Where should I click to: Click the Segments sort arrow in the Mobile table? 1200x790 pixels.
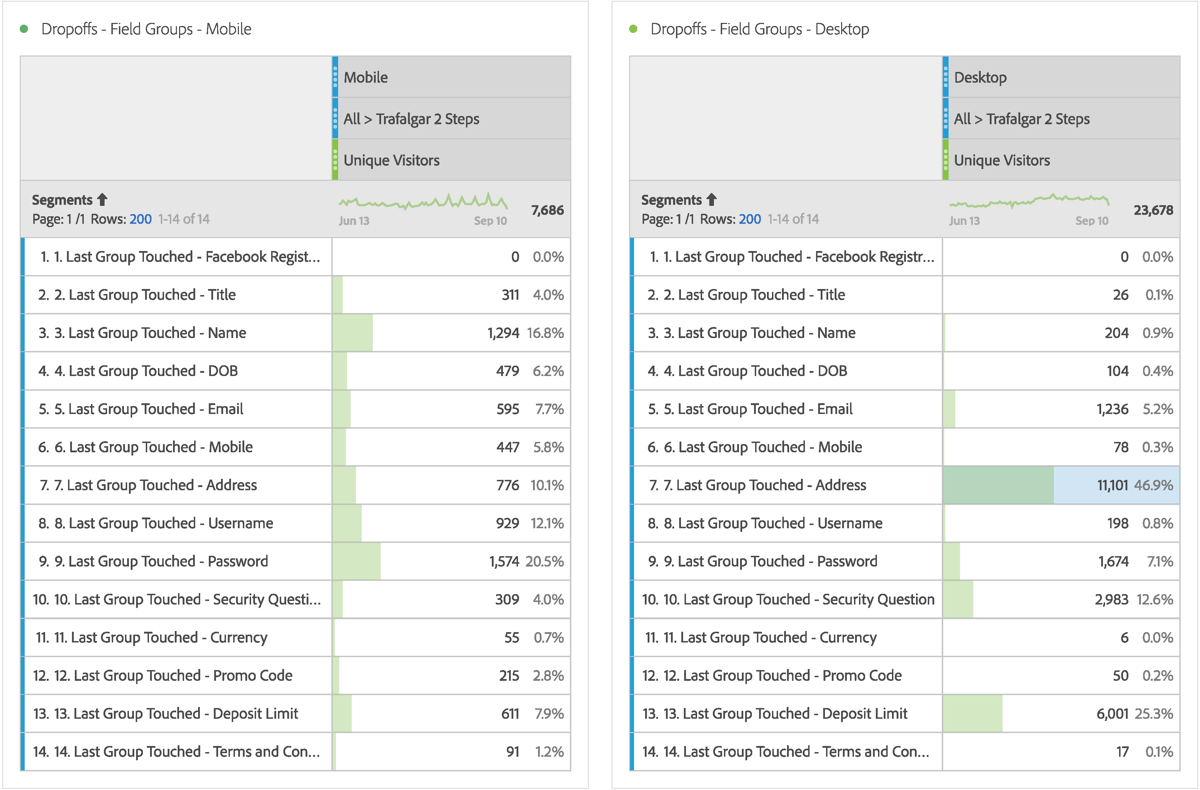click(102, 200)
